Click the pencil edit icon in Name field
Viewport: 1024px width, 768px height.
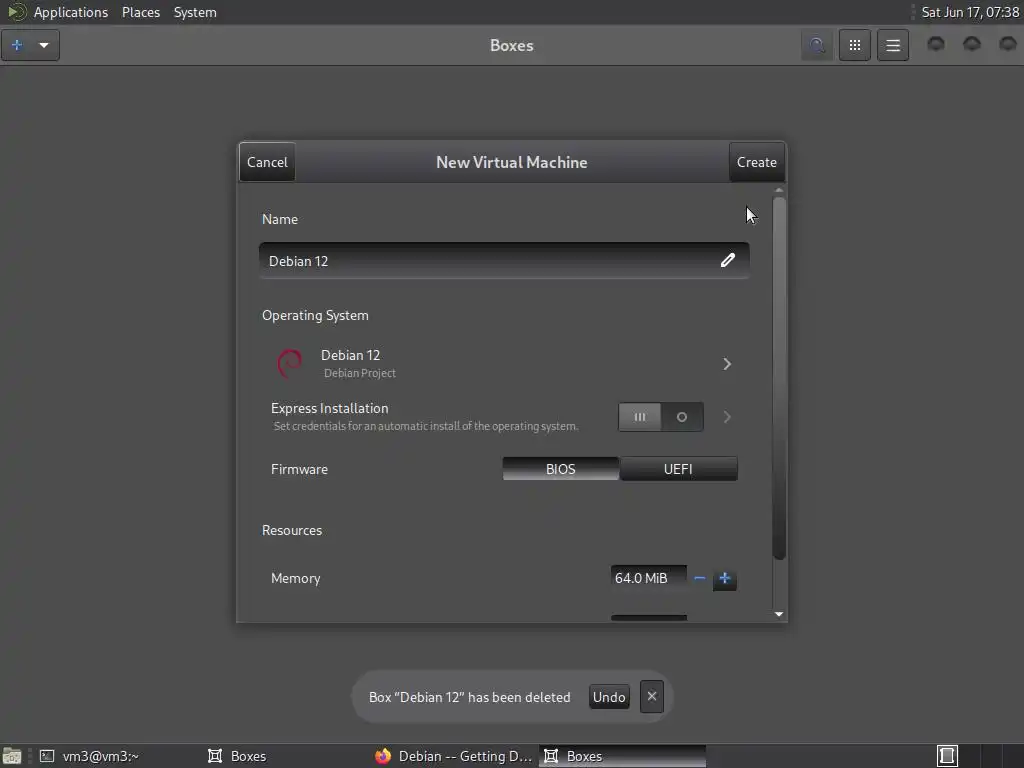728,261
